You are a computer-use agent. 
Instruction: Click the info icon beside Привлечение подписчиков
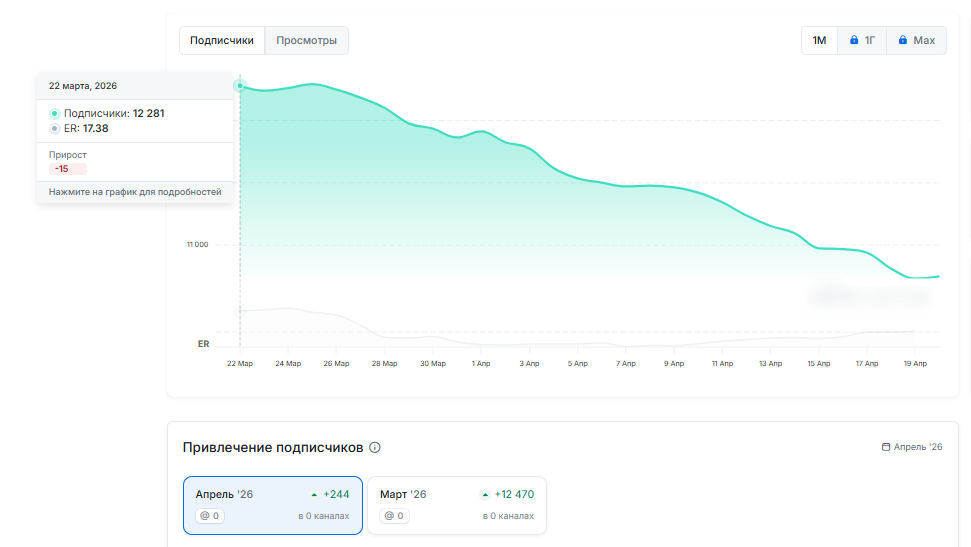pos(375,448)
